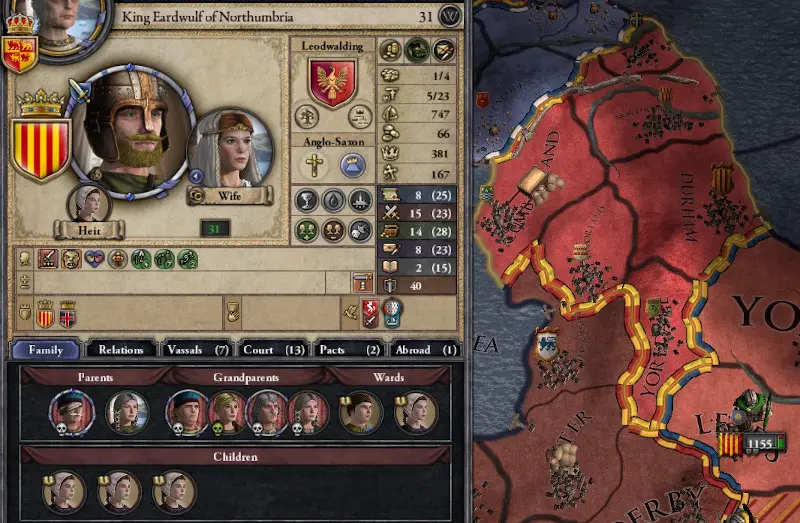Click the crowned realm hierarchy icon beside dynasty shield
800x523 pixels.
click(360, 116)
